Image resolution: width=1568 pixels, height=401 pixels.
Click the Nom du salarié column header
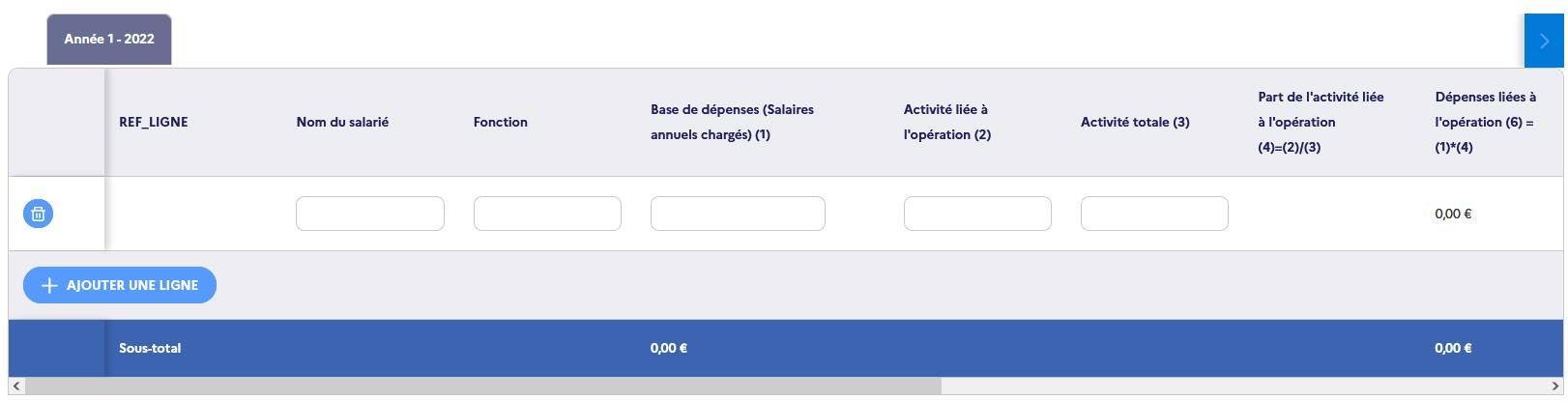[342, 122]
